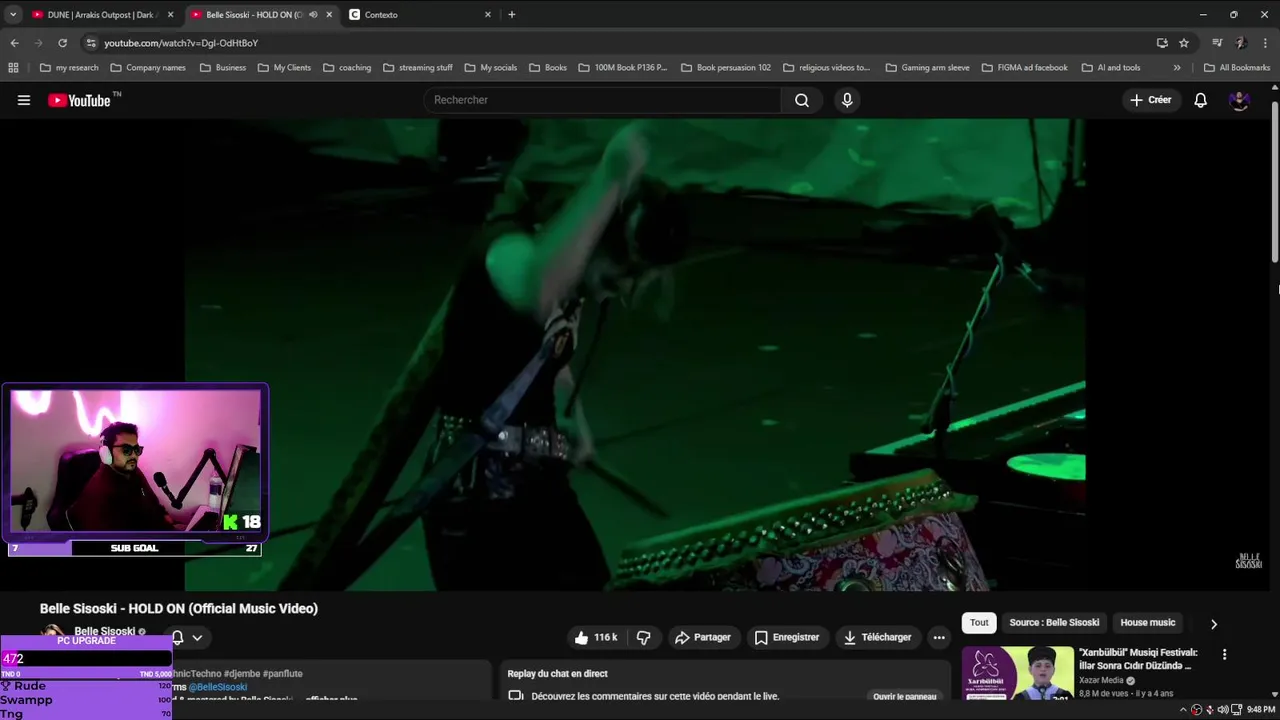View site information icon in address bar
Screen dimensions: 1280x720
pyautogui.click(x=91, y=43)
